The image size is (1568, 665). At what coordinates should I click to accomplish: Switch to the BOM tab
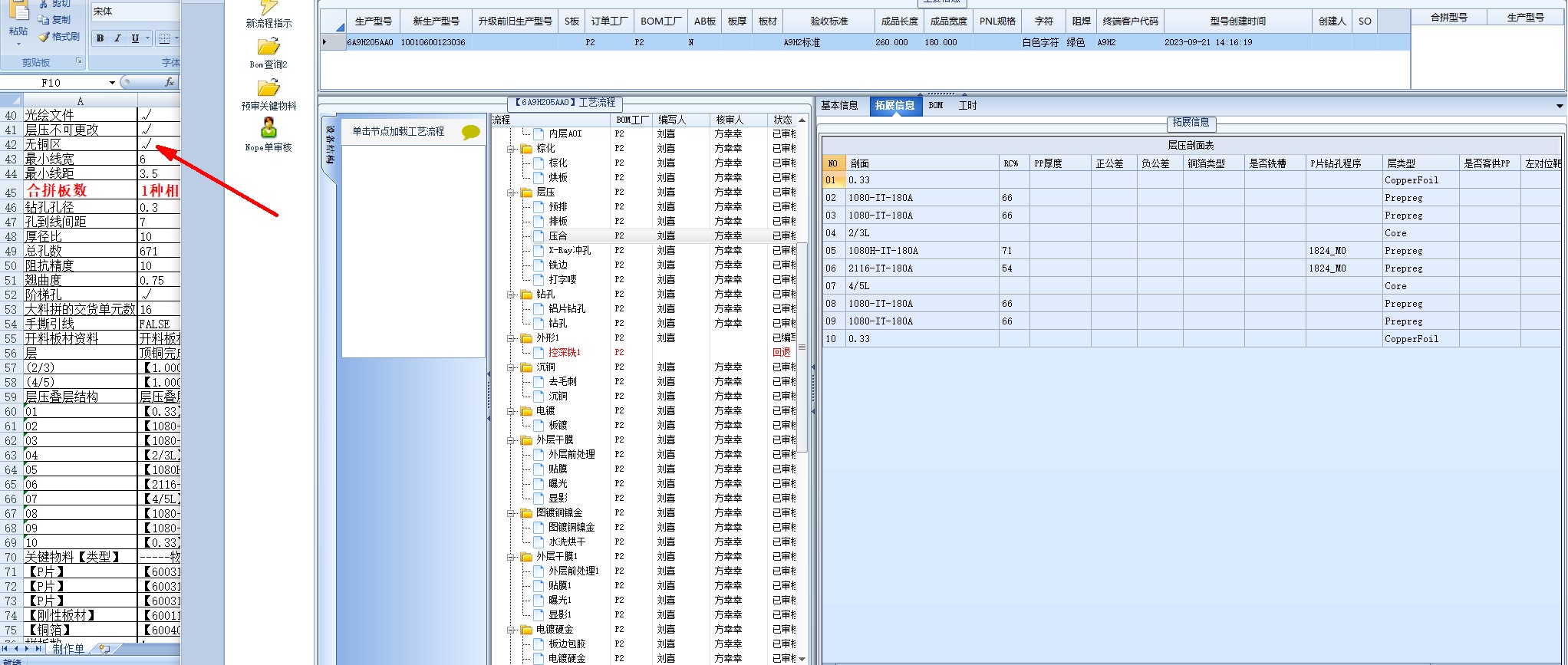[936, 106]
